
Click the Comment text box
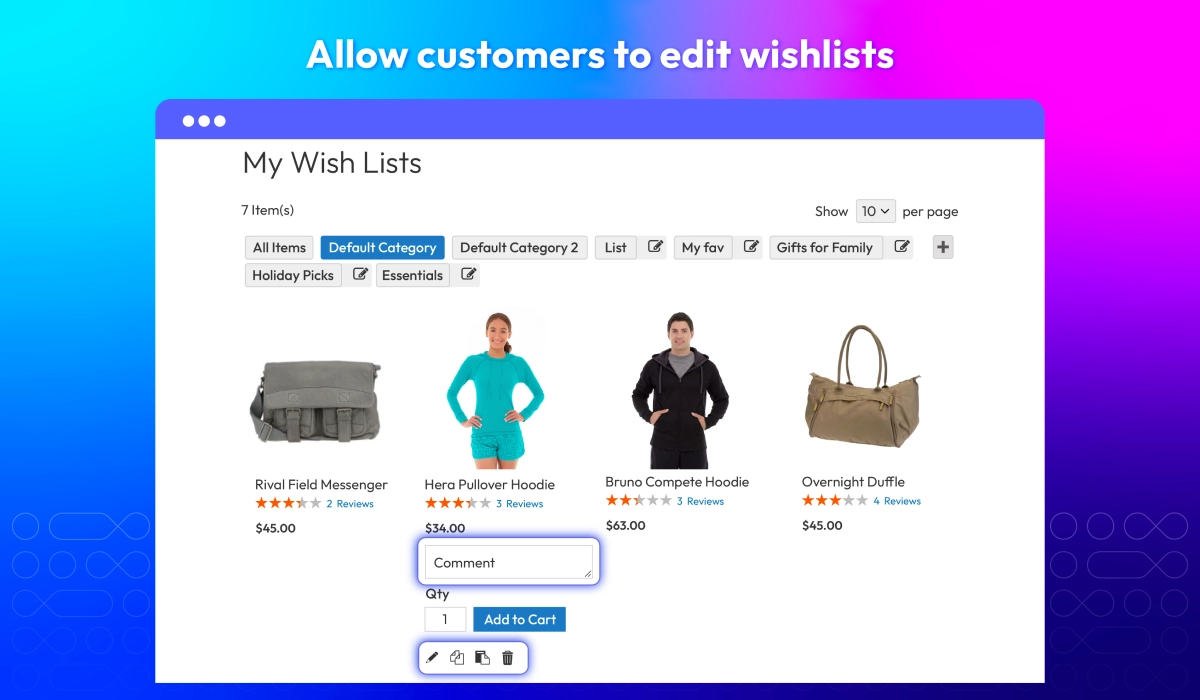(x=509, y=562)
